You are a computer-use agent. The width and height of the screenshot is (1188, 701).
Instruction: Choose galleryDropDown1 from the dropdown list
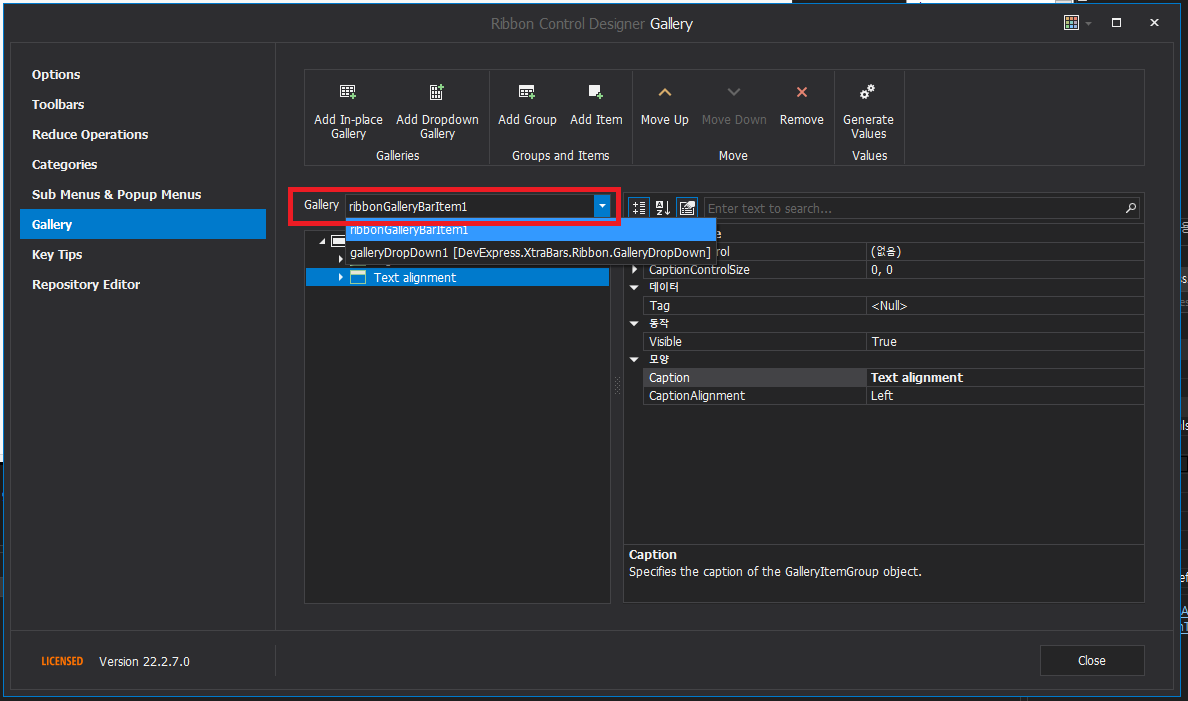tap(530, 252)
